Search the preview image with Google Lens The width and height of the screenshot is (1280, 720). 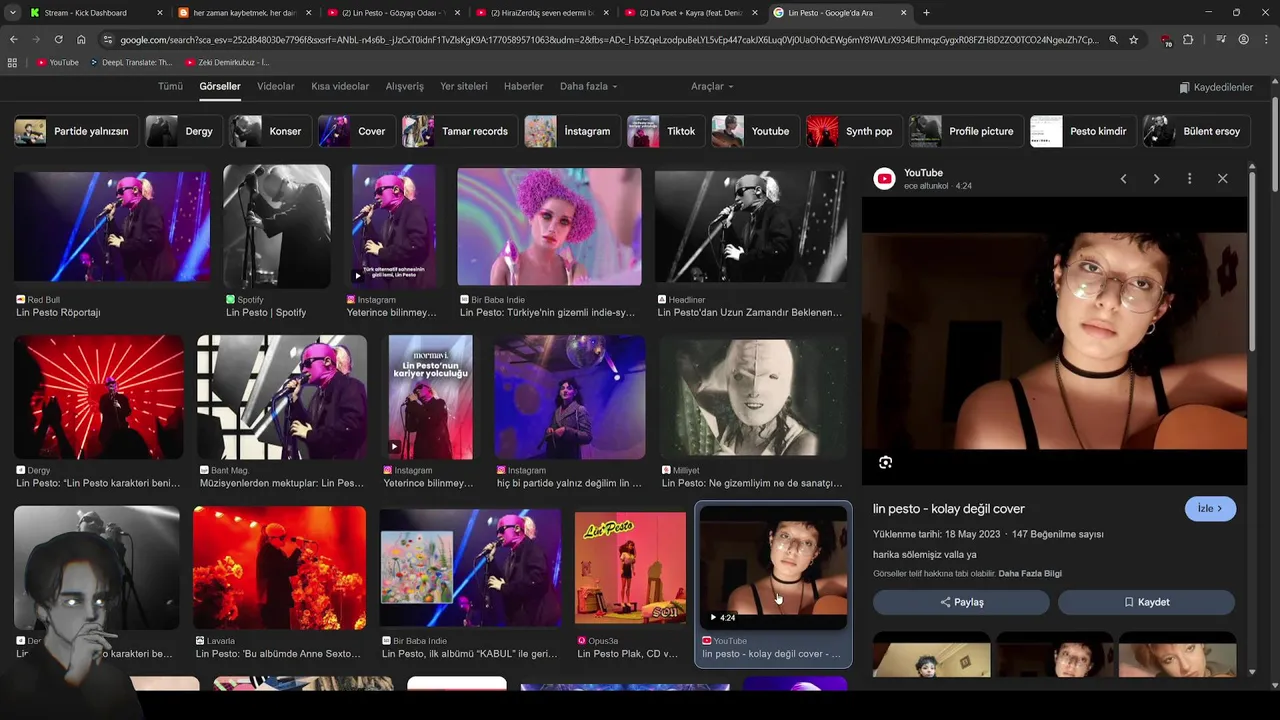click(885, 462)
